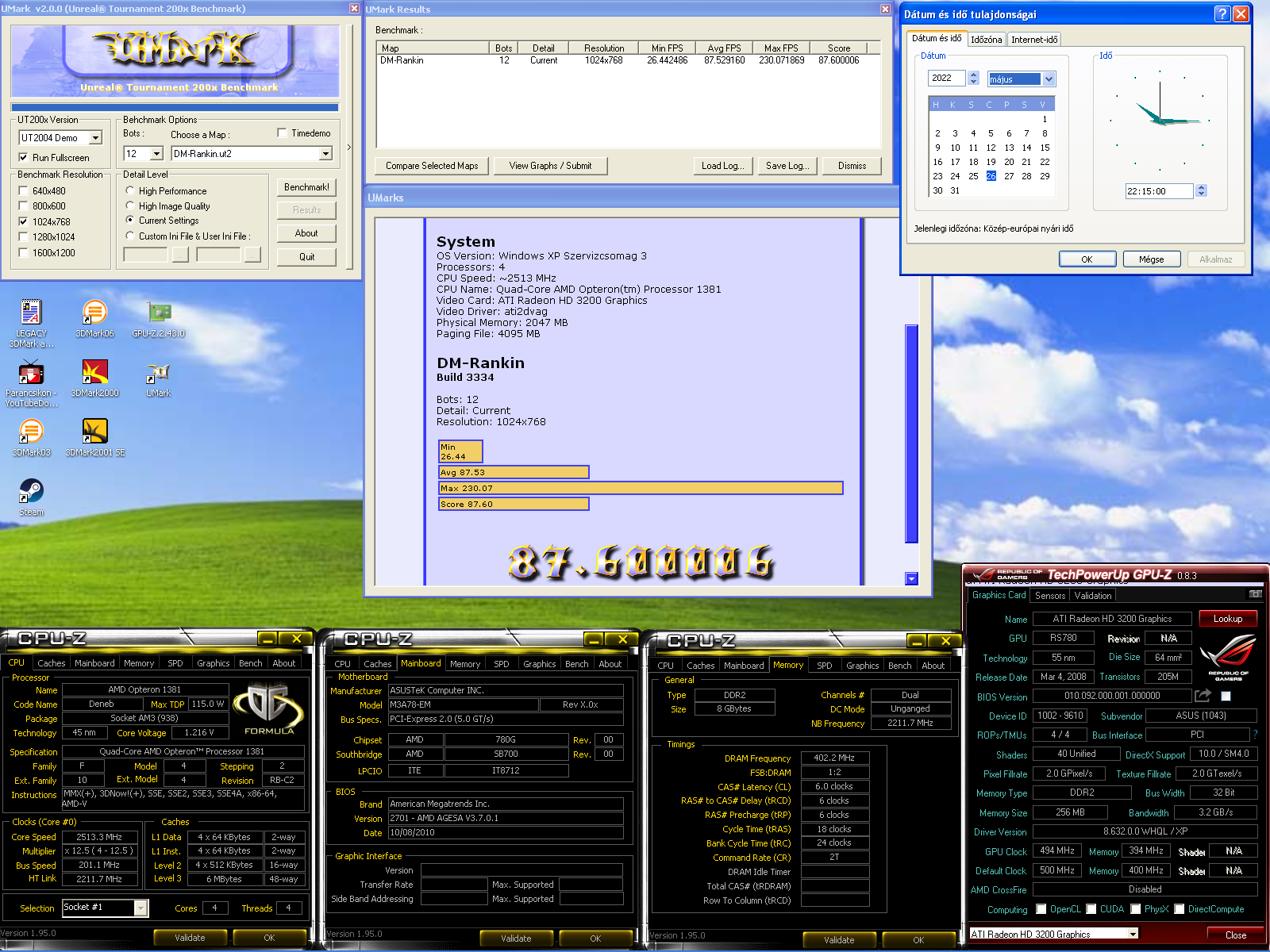The height and width of the screenshot is (952, 1270).
Task: Toggle the Timedemo checkbox
Action: [282, 132]
